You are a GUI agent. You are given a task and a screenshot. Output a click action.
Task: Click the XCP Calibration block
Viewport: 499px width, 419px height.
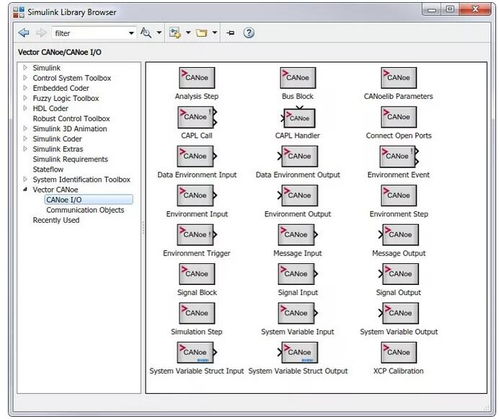click(x=399, y=352)
